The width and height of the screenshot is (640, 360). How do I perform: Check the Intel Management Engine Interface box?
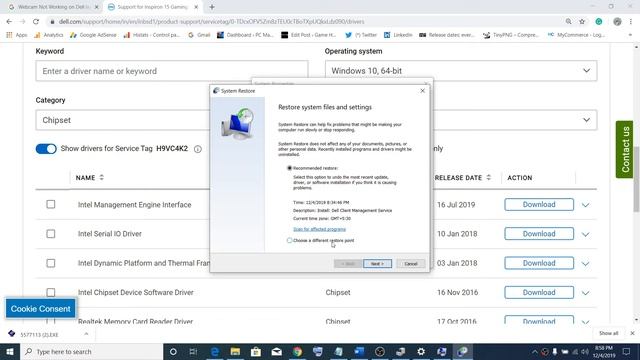pos(51,204)
